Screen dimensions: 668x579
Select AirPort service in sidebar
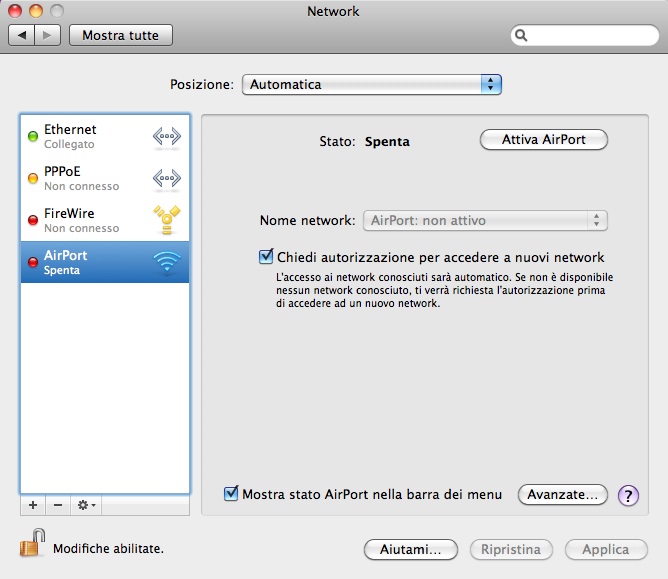tap(105, 262)
